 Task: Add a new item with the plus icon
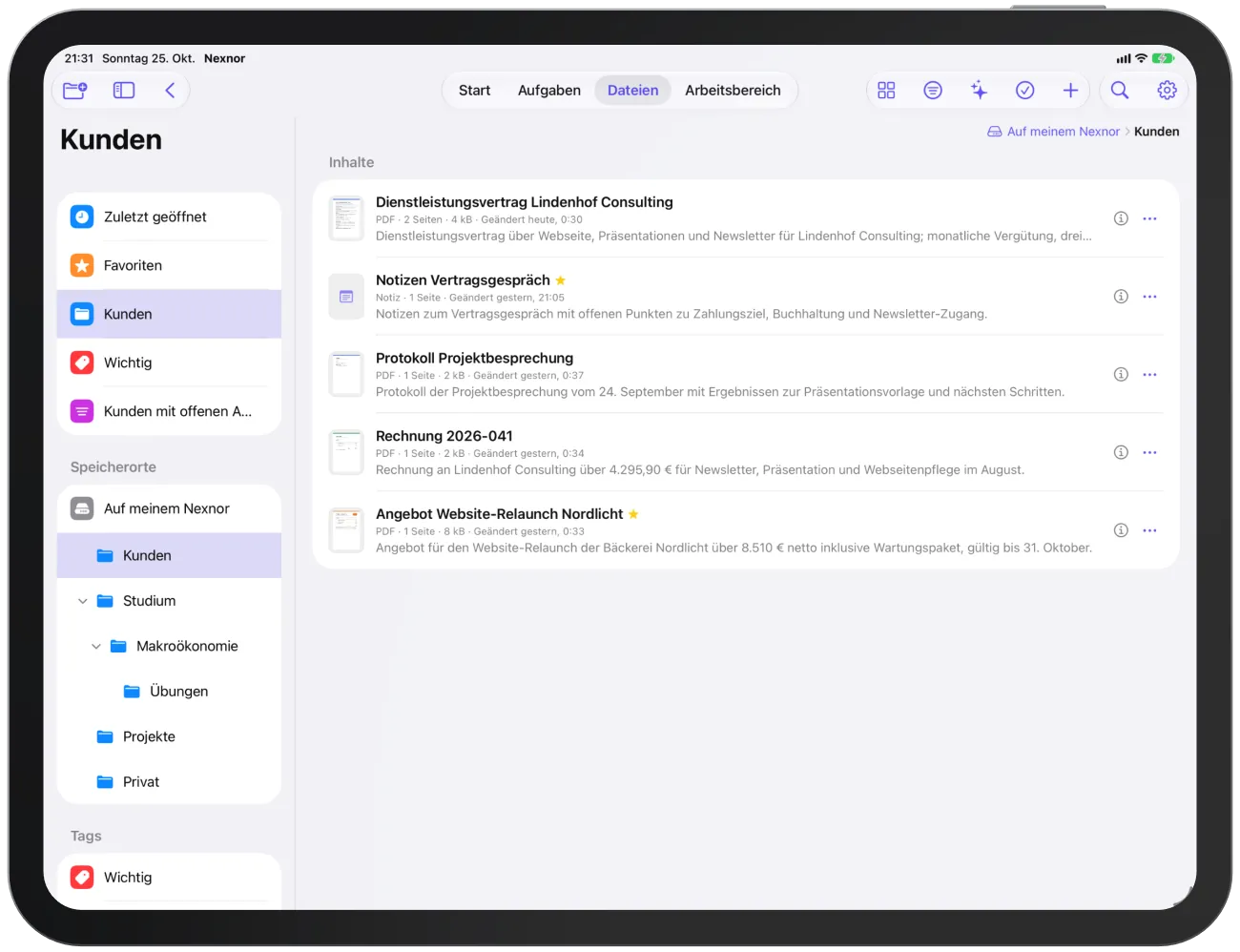click(1070, 91)
